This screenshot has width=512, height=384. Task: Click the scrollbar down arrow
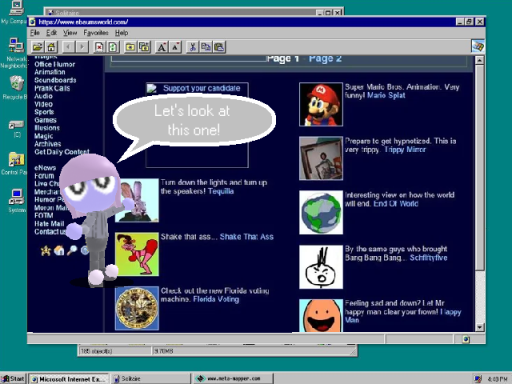coord(479,327)
